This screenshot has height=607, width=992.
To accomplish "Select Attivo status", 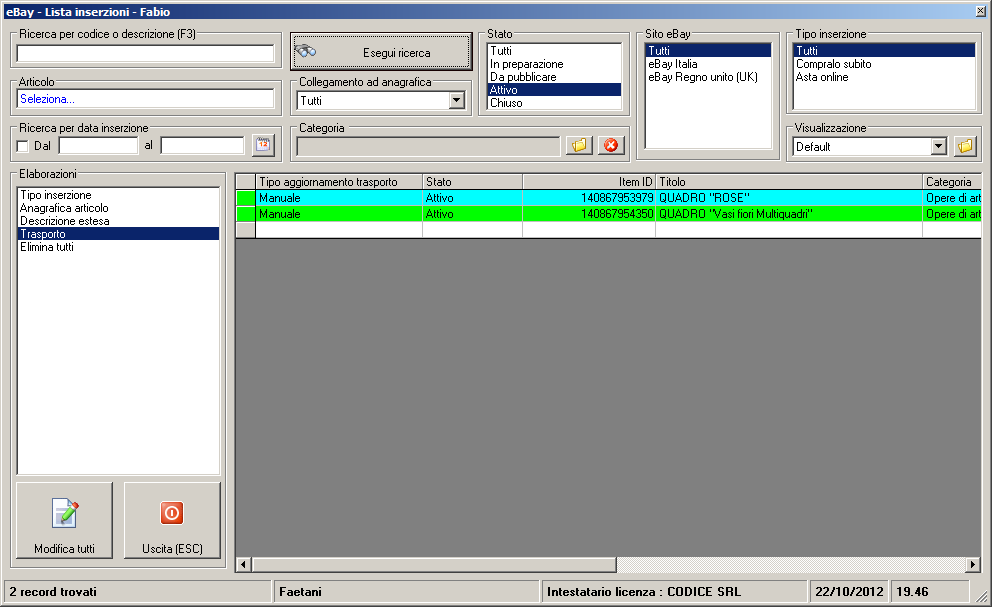I will tap(554, 90).
